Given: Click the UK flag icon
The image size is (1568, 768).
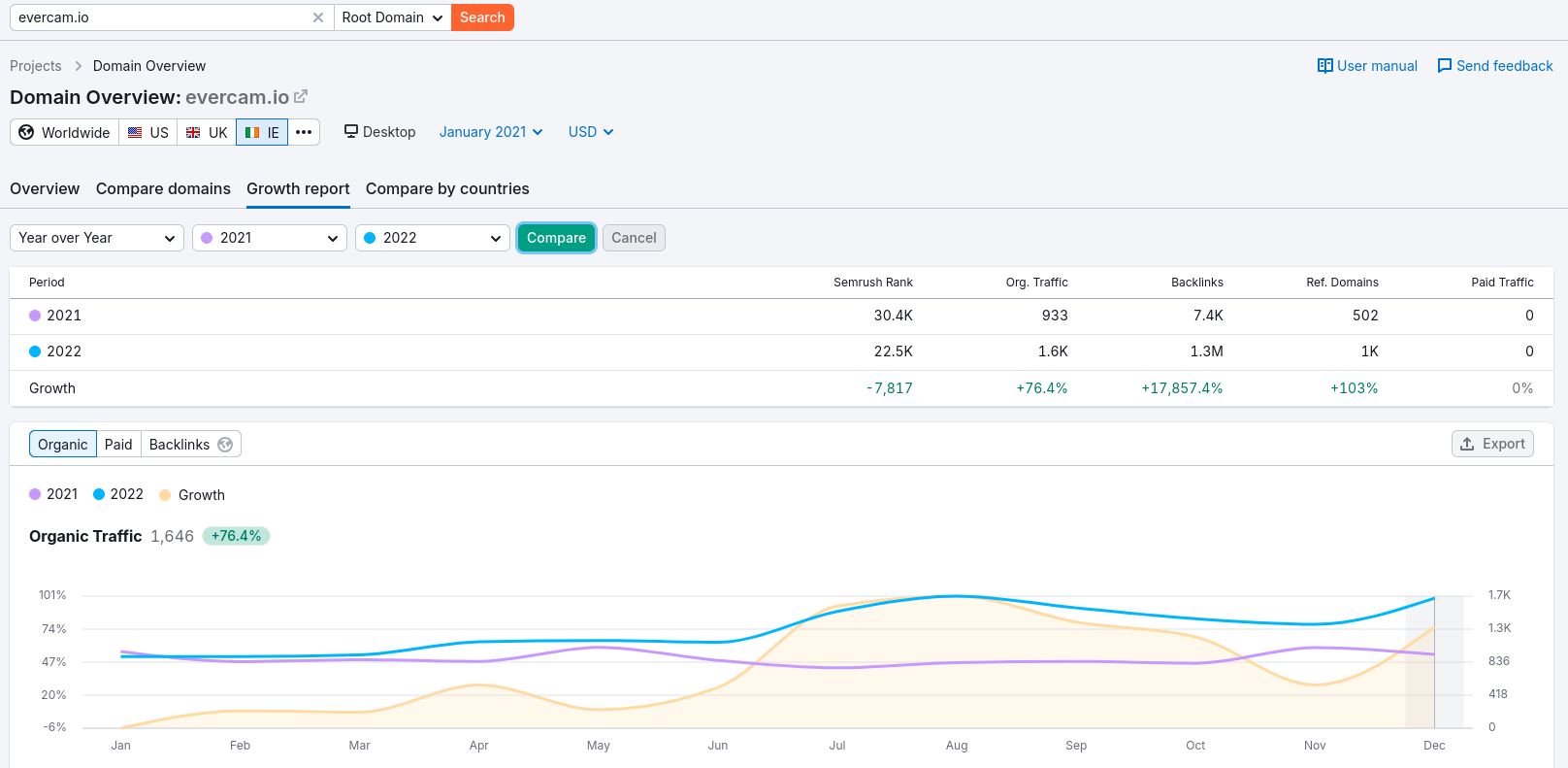Looking at the screenshot, I should point(193,132).
